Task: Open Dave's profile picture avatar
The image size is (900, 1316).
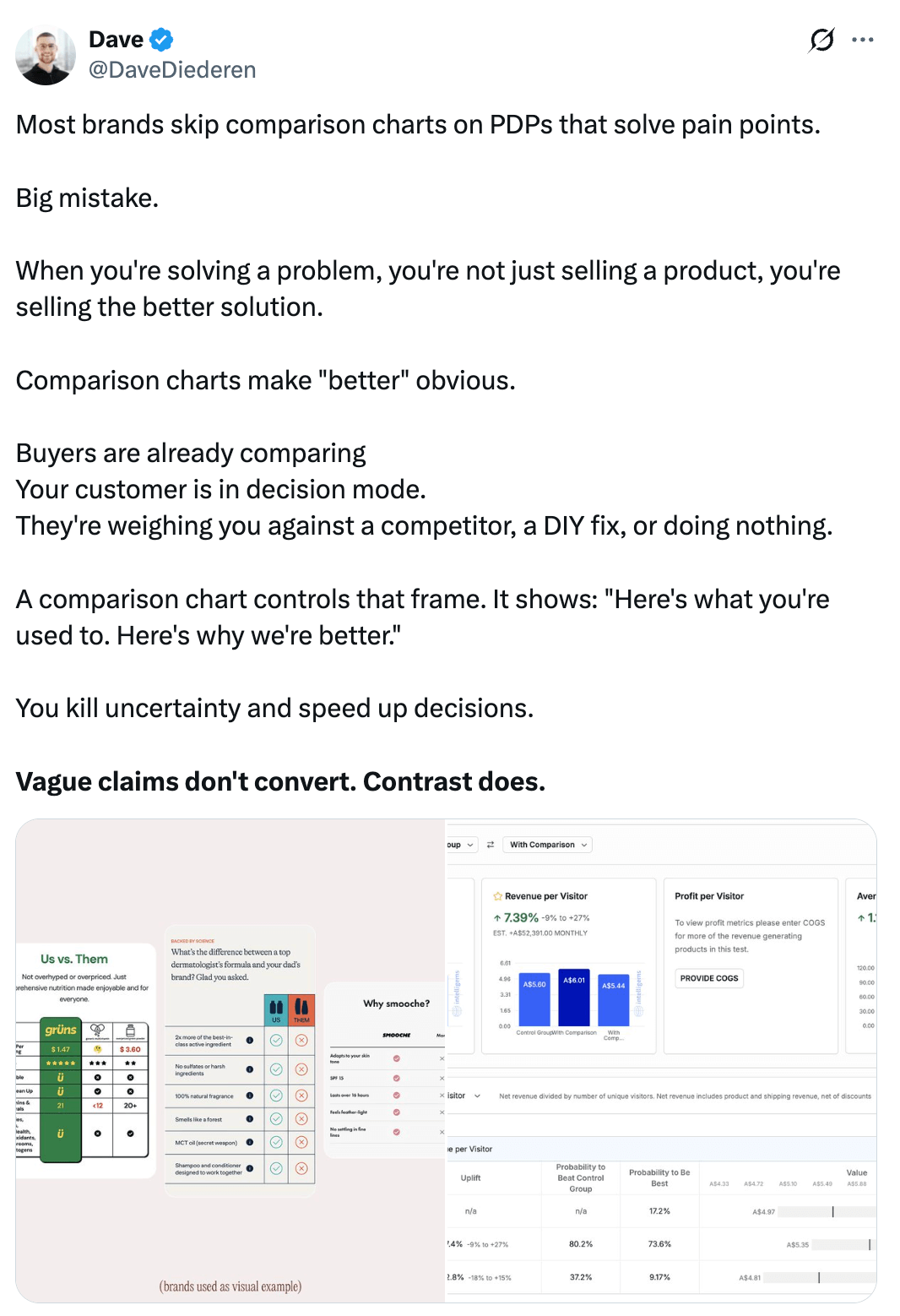Action: pos(46,55)
